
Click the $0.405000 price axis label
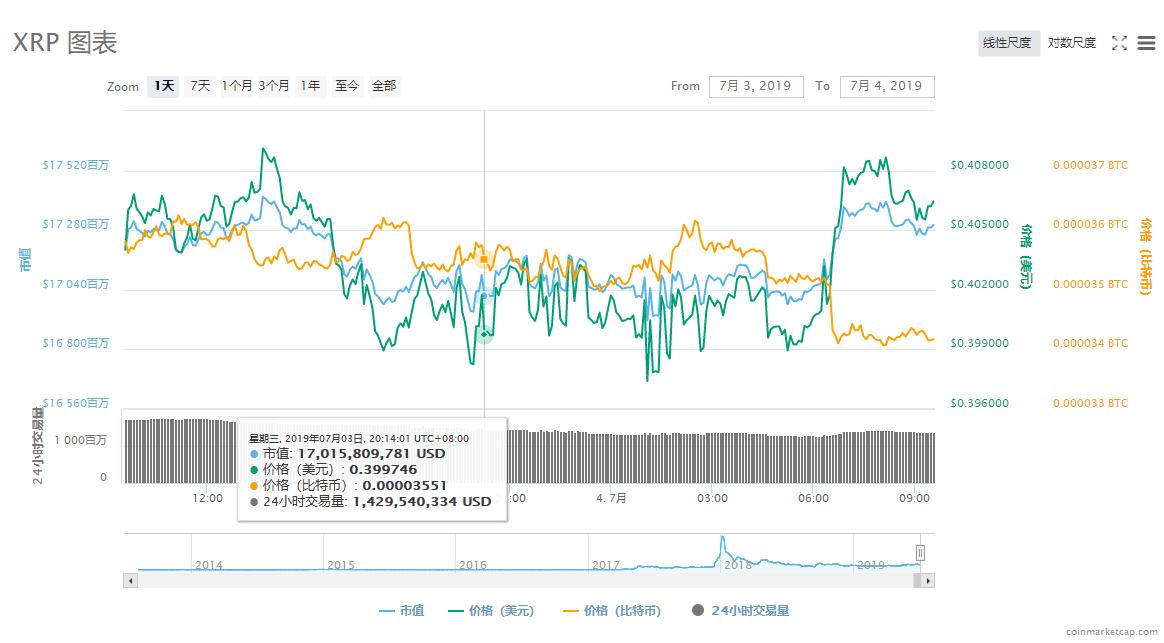pos(979,224)
